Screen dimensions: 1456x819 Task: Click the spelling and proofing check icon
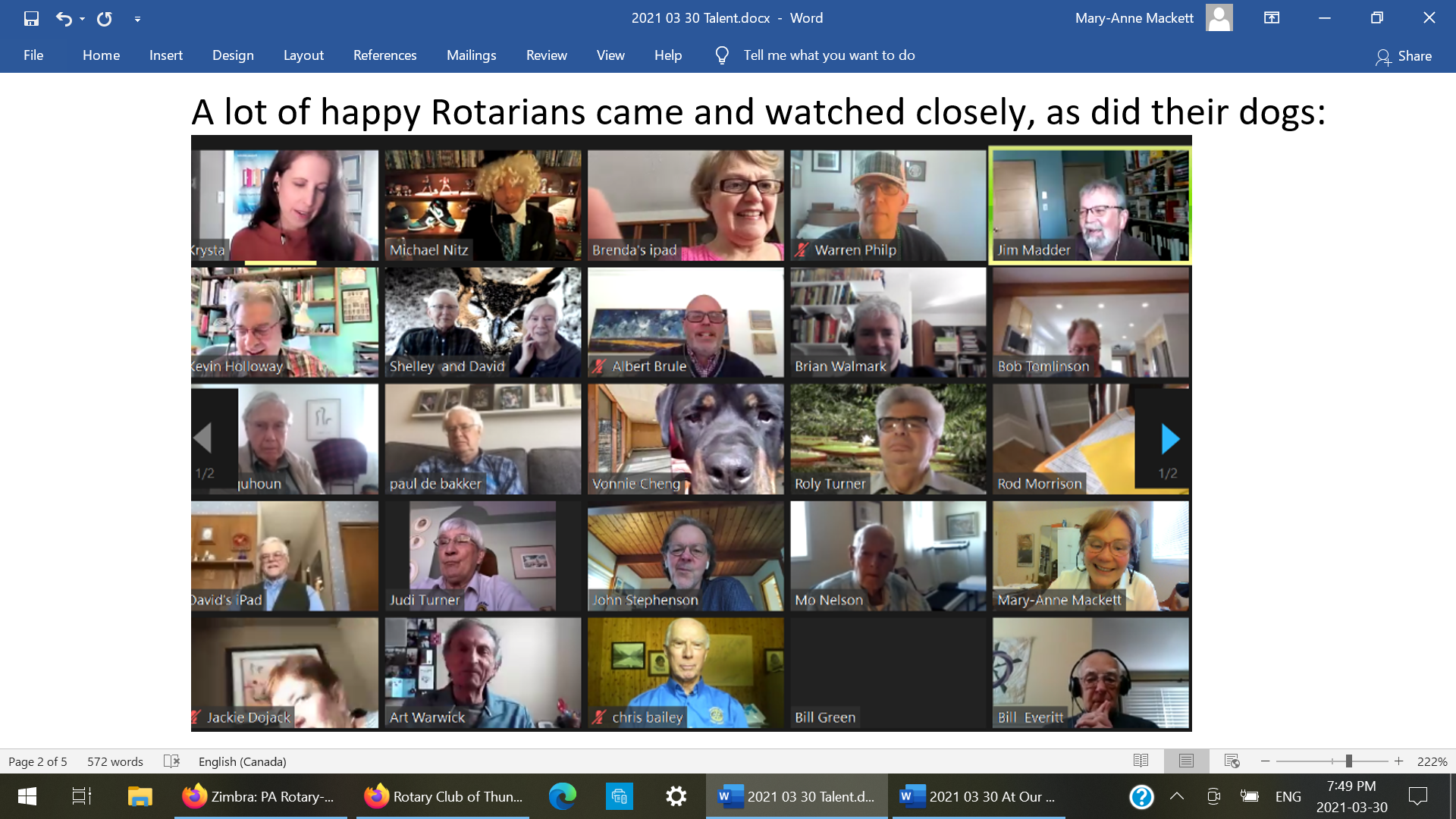coord(172,761)
